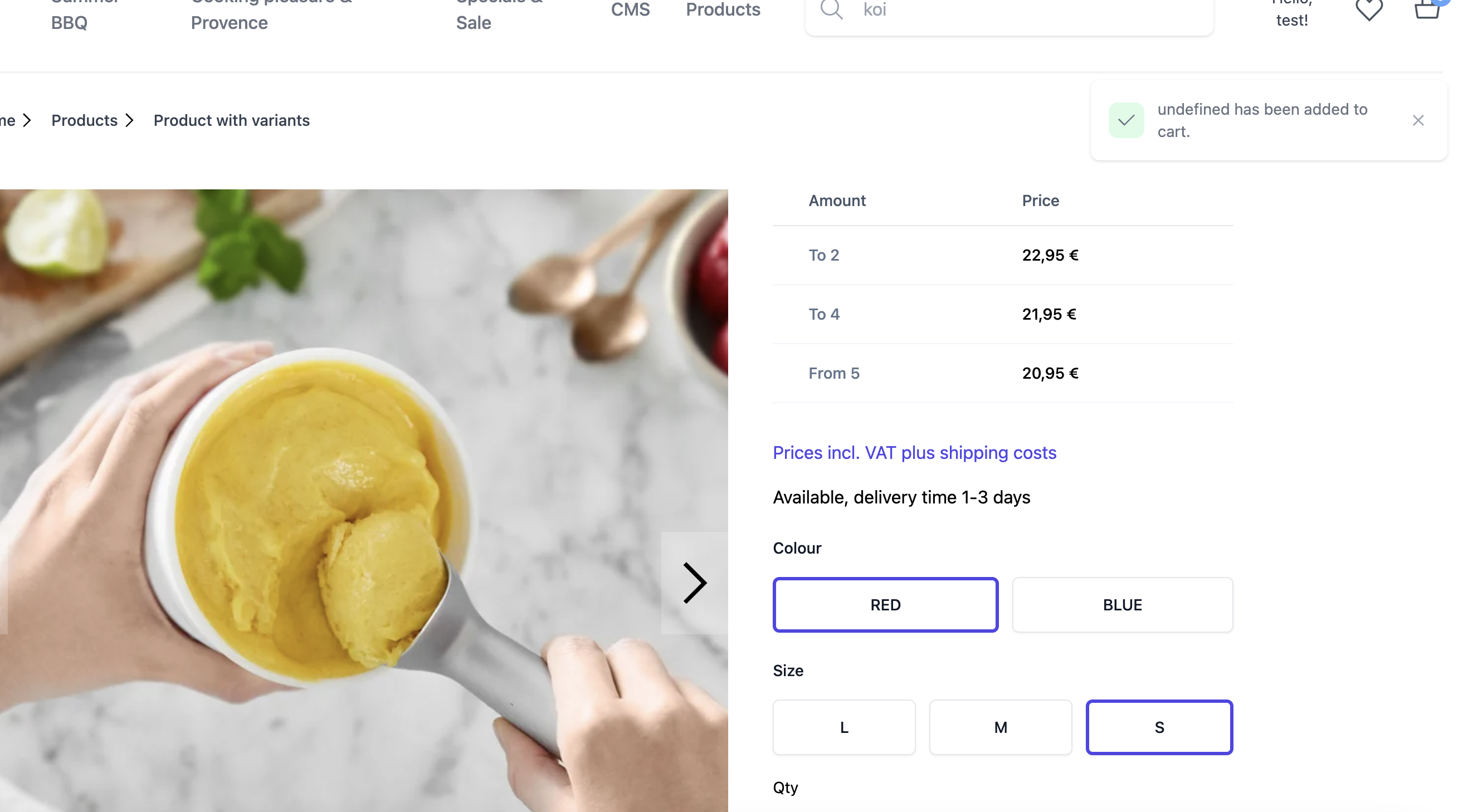Open the Products navigation menu

(723, 10)
